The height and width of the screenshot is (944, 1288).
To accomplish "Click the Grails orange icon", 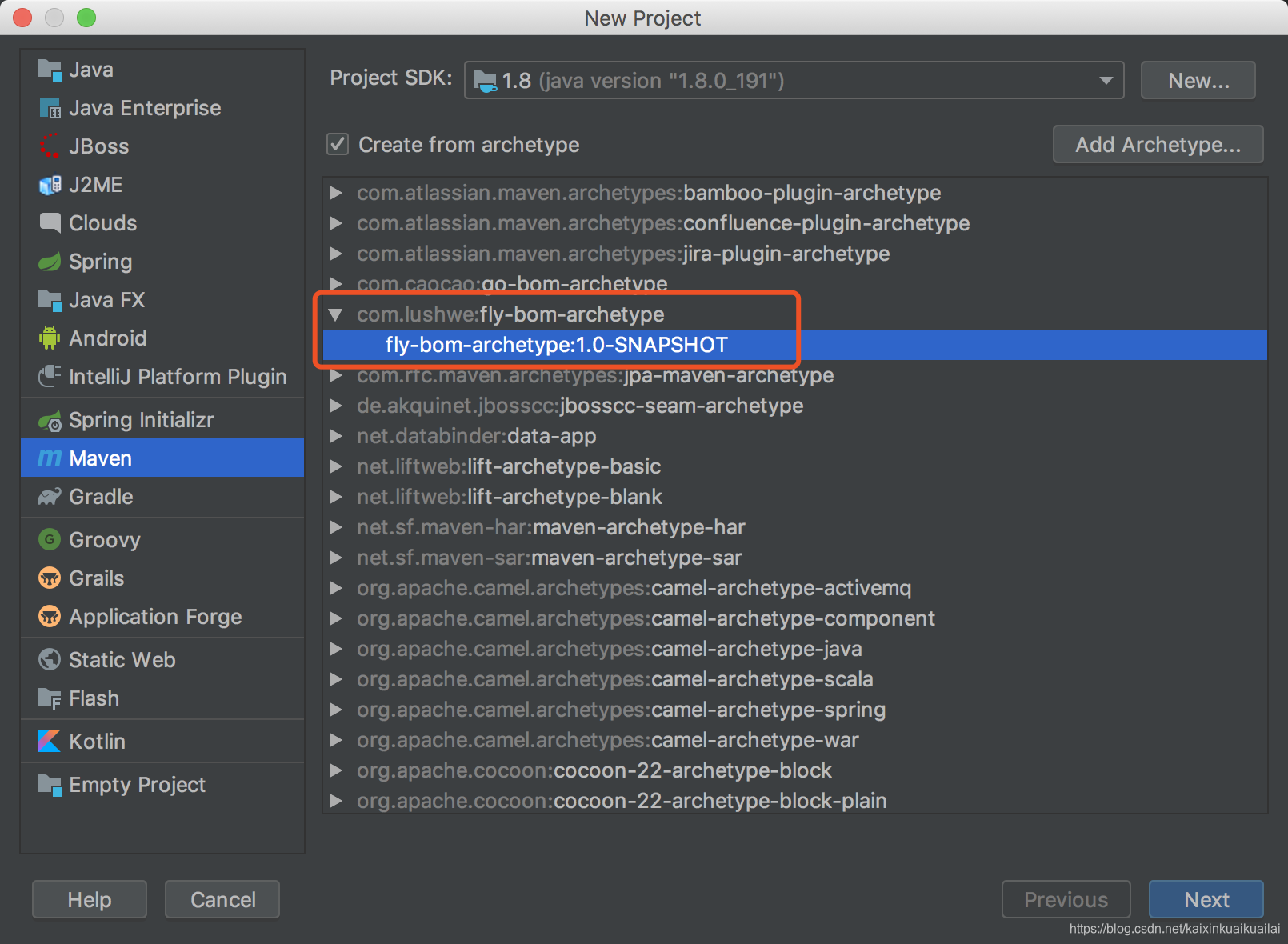I will [50, 578].
